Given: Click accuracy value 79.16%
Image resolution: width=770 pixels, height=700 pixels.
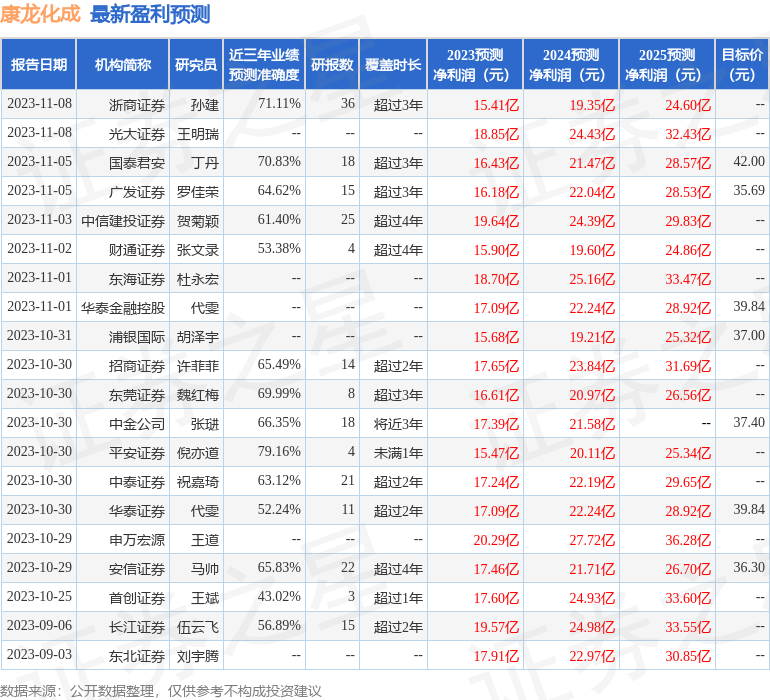Looking at the screenshot, I should click(279, 451).
